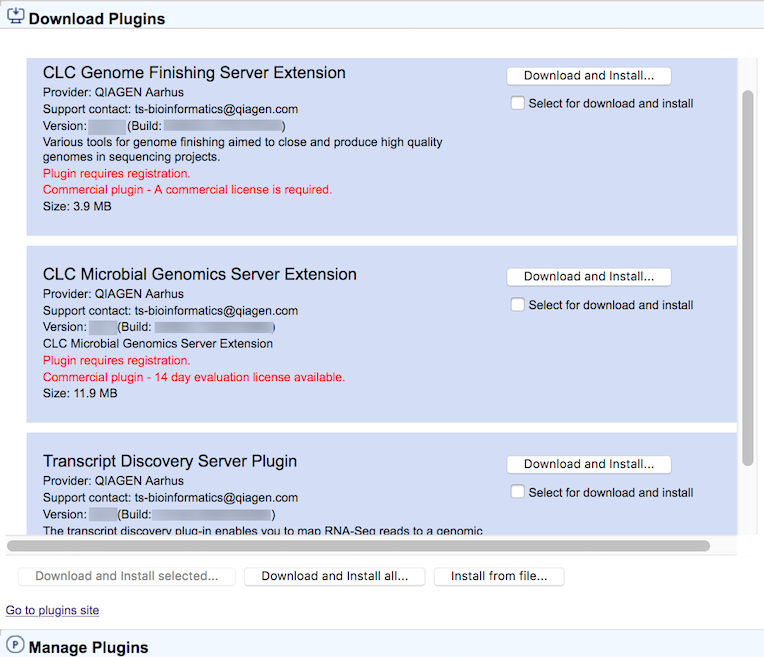Click the CLC Microbial Genomics Server Extension heading

pos(199,275)
